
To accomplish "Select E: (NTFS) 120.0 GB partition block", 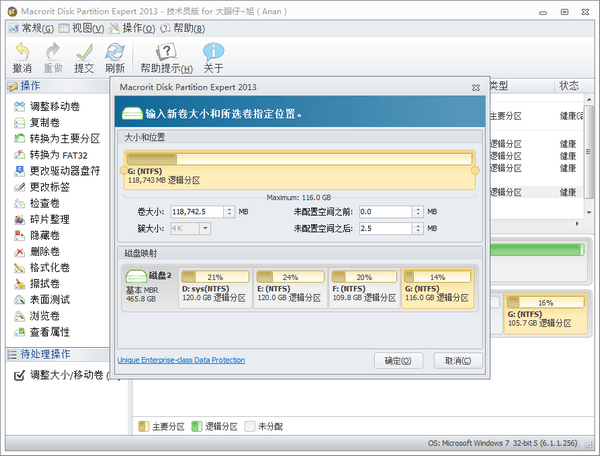I will coord(290,288).
